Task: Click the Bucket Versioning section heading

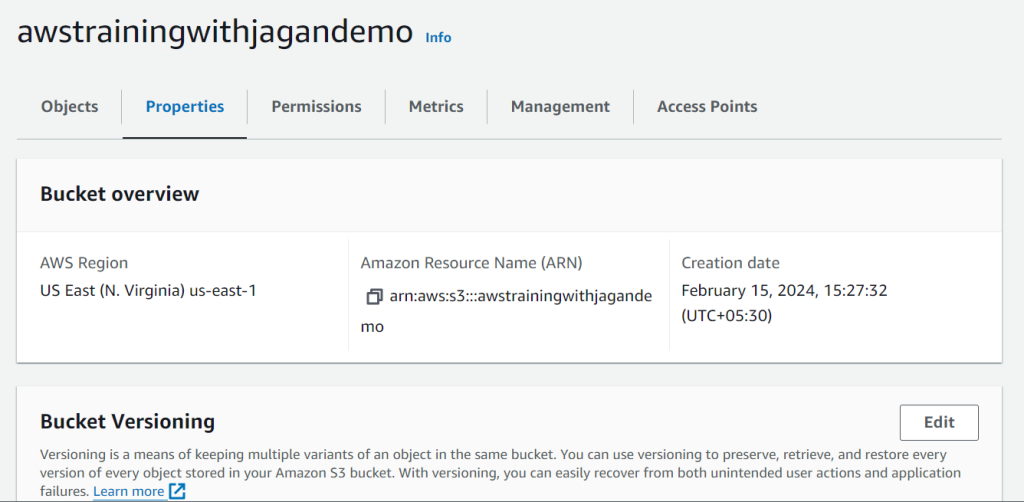Action: 127,422
